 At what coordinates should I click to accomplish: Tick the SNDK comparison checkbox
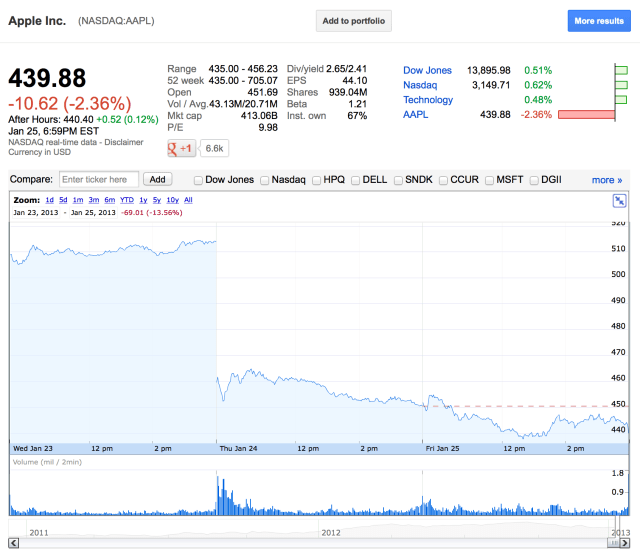[x=398, y=180]
